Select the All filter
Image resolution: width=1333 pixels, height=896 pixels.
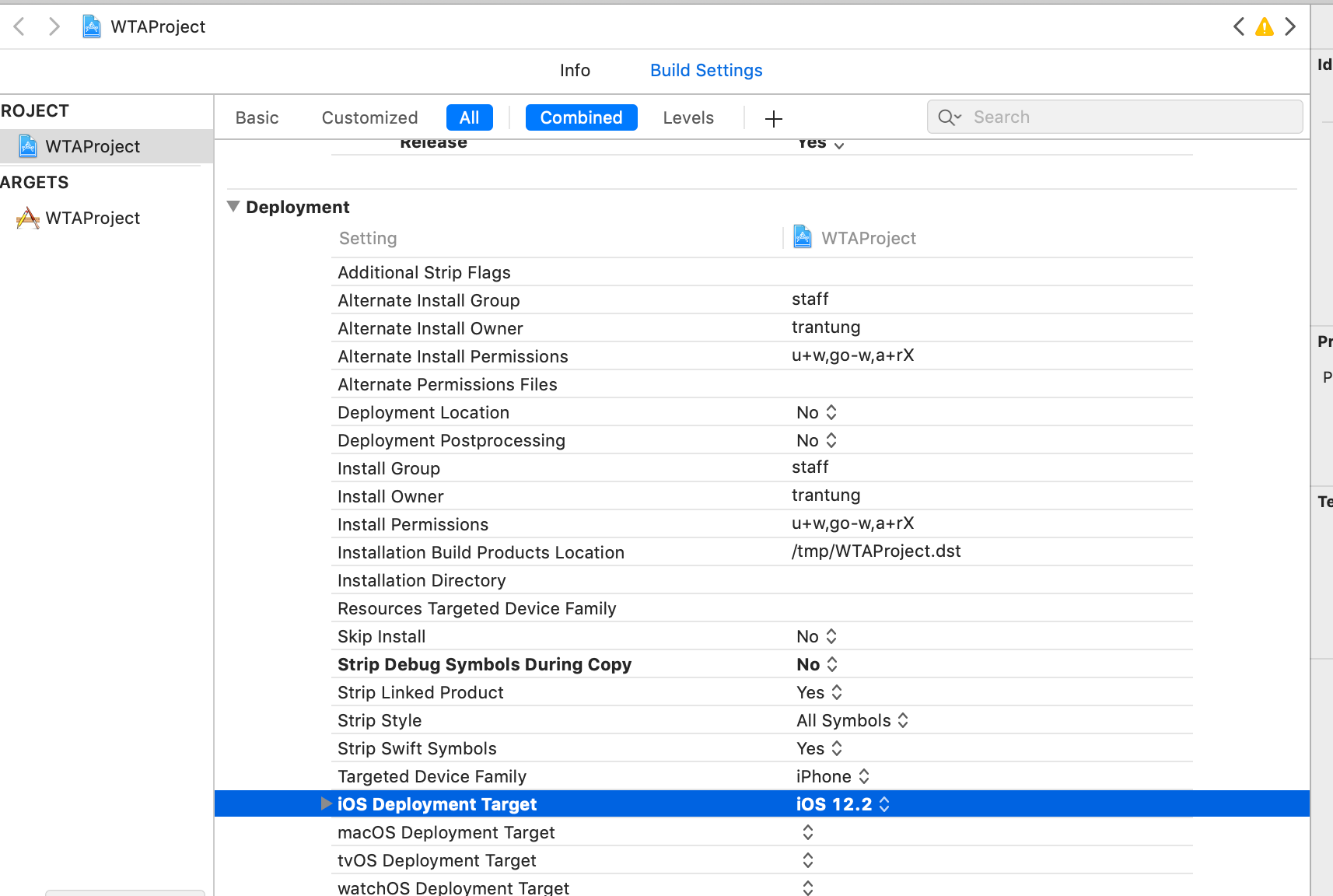pos(470,117)
